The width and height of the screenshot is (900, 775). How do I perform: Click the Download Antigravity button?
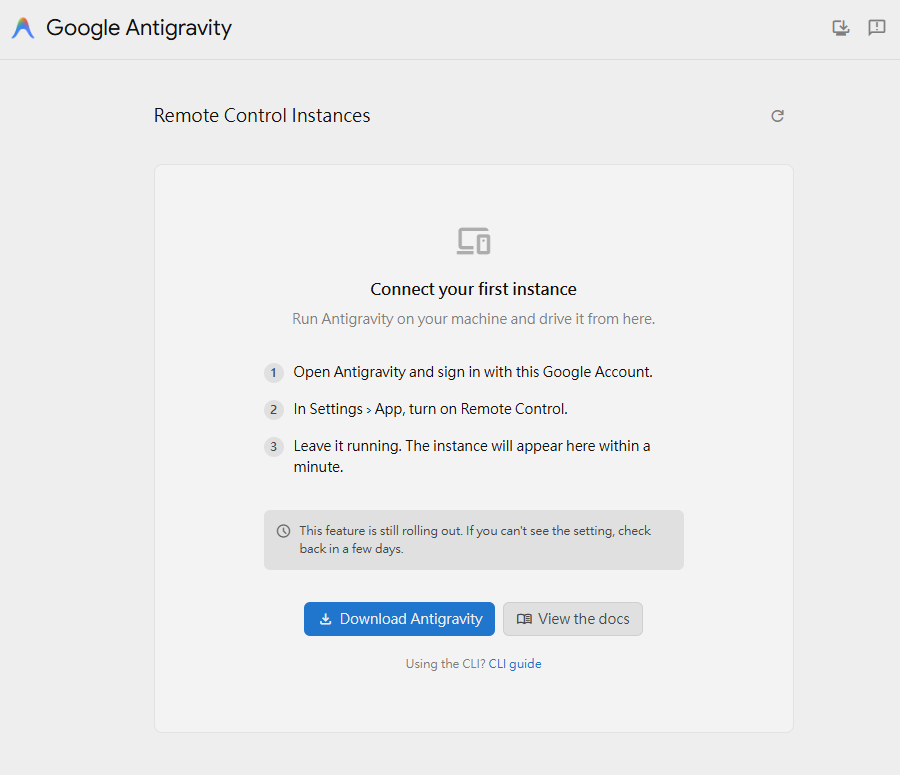(x=399, y=619)
